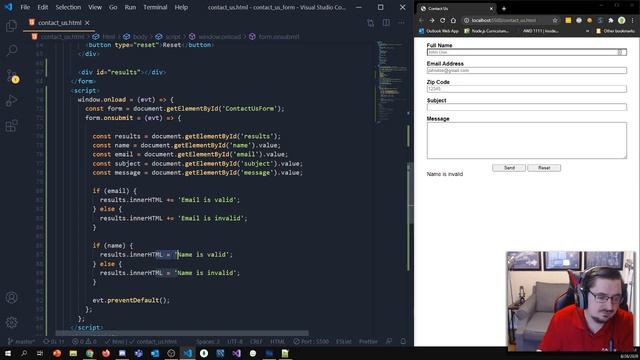Click the HTML language mode status item
This screenshot has height=360, width=640.
[x=278, y=341]
